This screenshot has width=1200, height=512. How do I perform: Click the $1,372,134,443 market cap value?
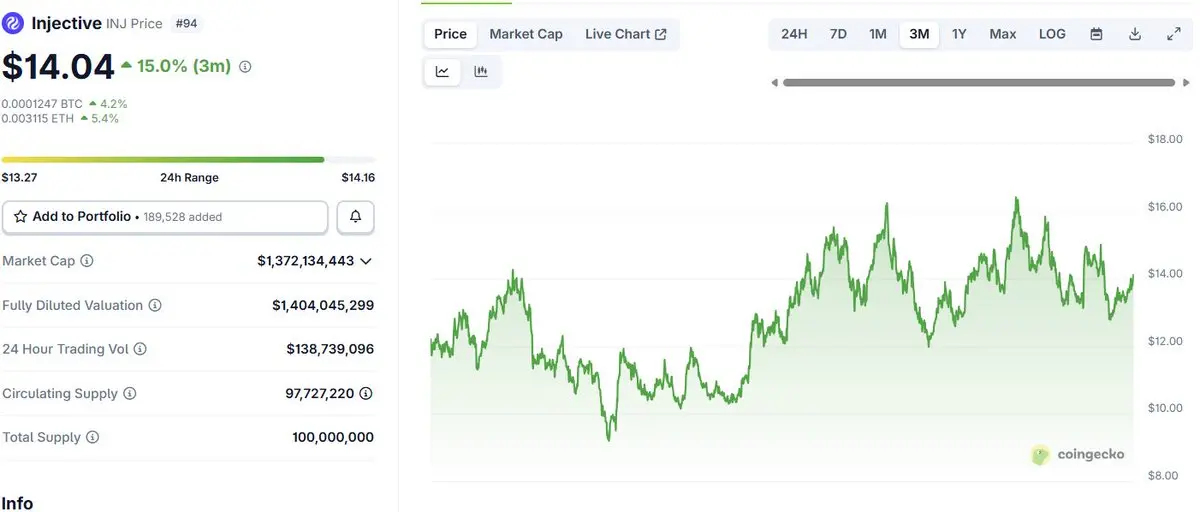point(306,261)
